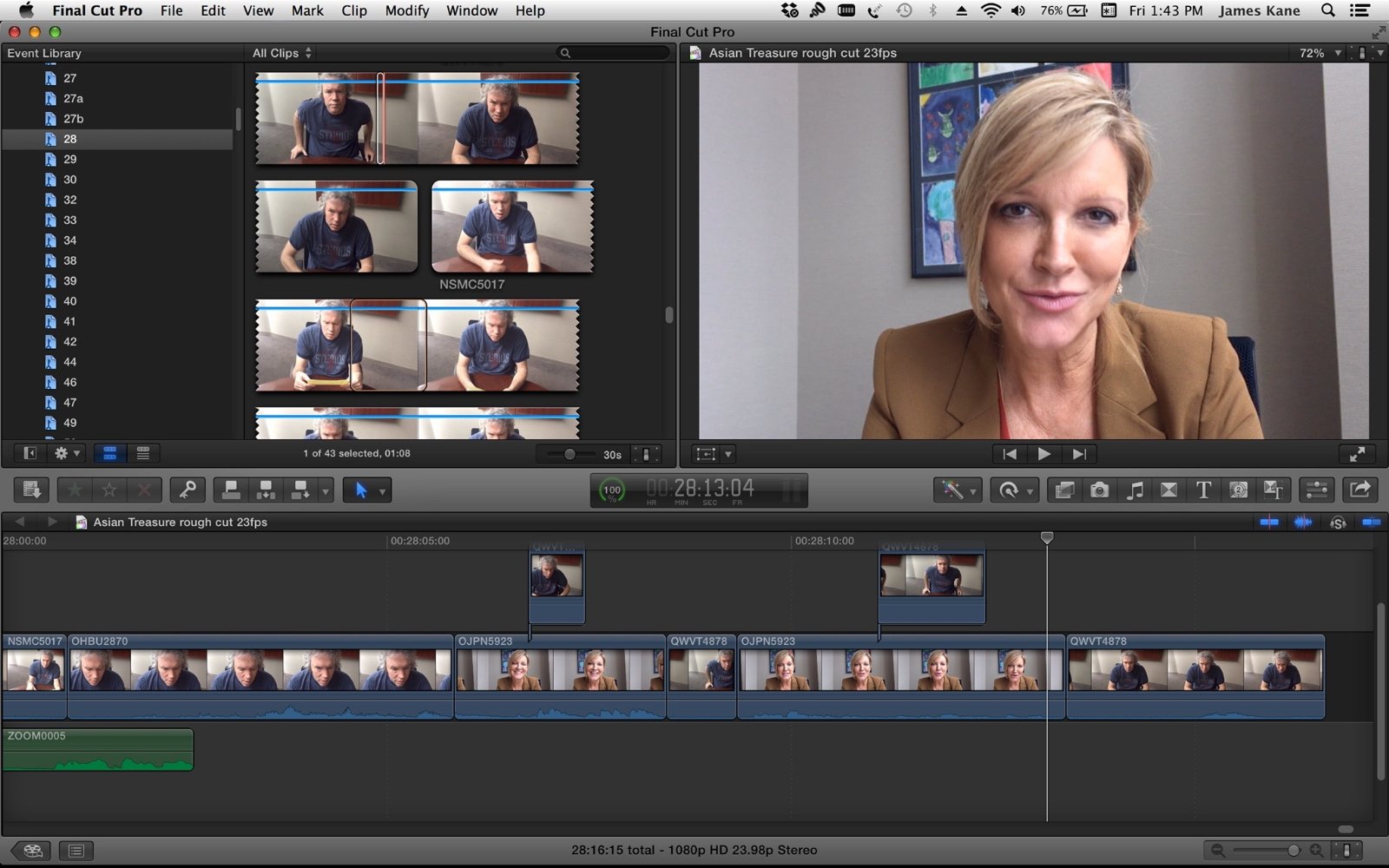
Task: Click the timeline playhead marker
Action: [1047, 538]
